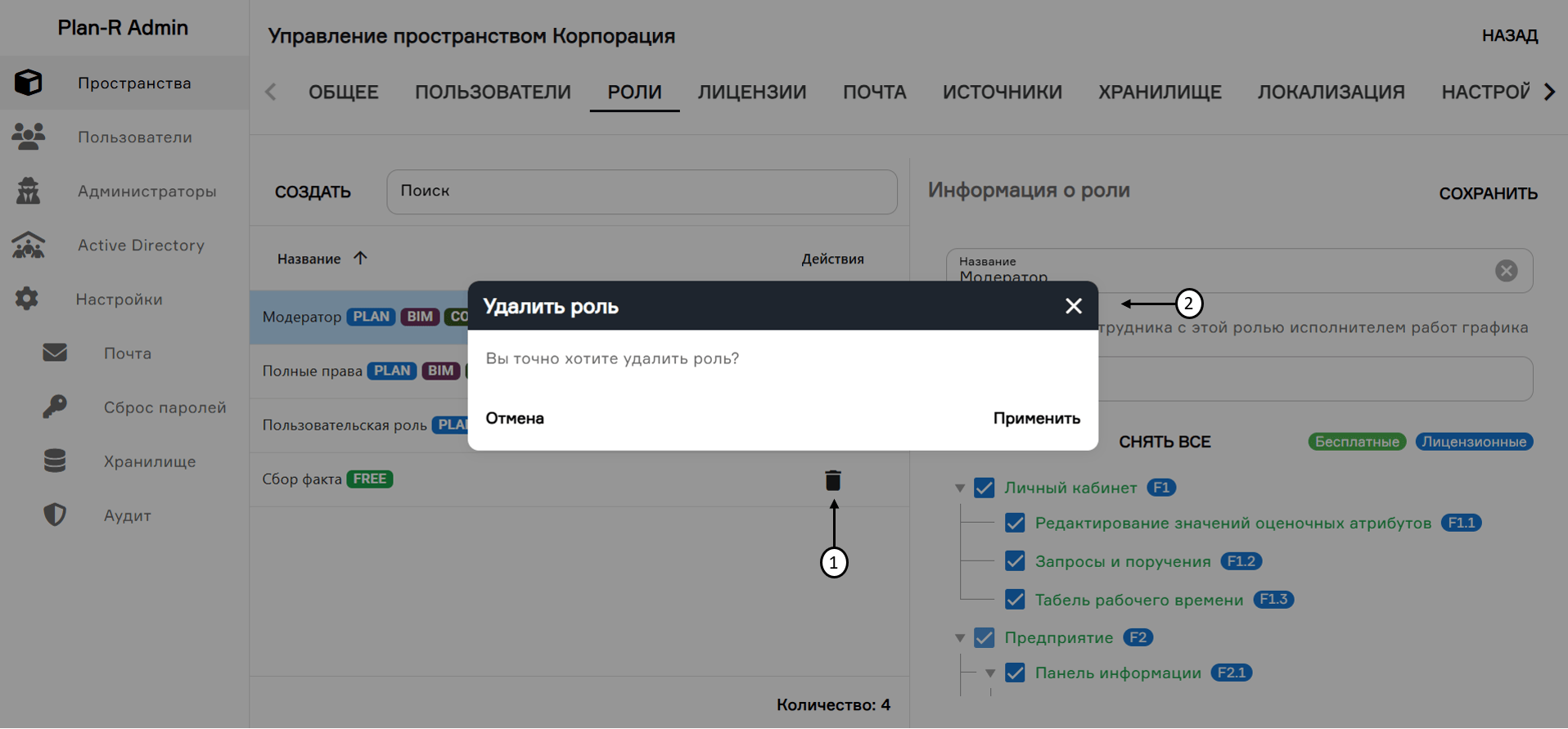This screenshot has width=1568, height=729.
Task: Click the Пространства cube icon
Action: coord(29,83)
